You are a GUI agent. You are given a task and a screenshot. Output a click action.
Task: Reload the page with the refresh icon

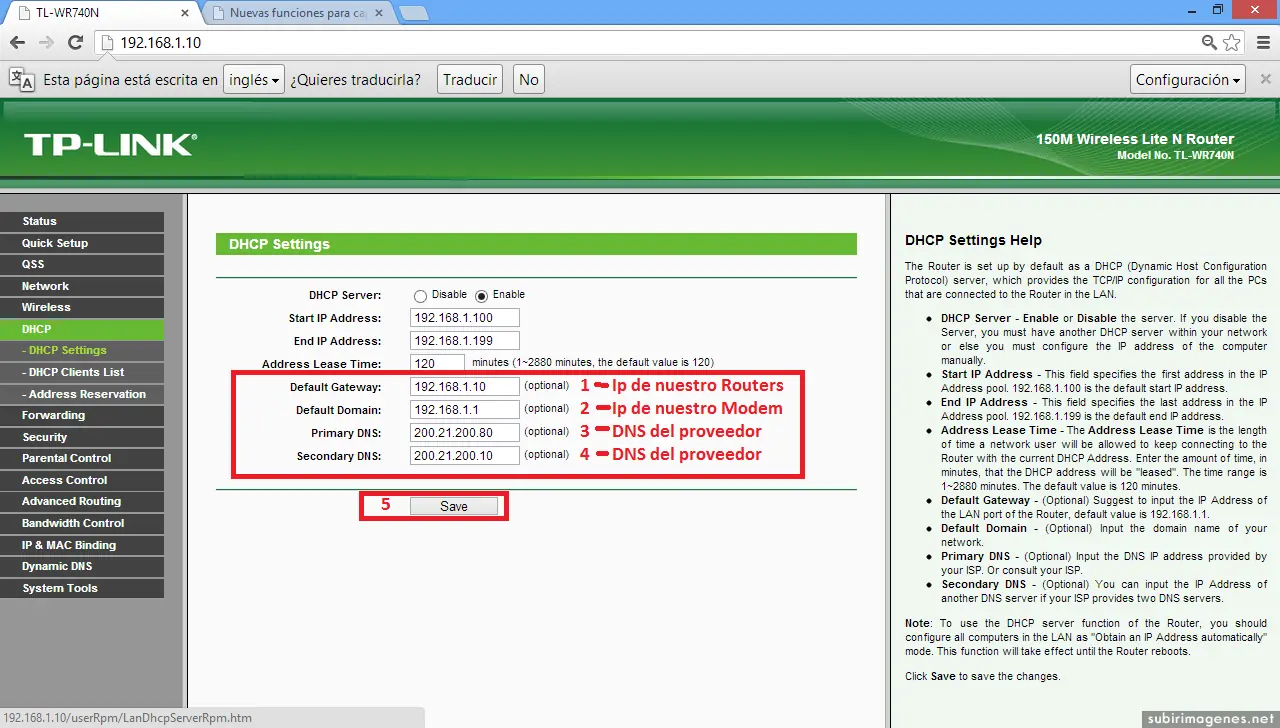coord(75,43)
